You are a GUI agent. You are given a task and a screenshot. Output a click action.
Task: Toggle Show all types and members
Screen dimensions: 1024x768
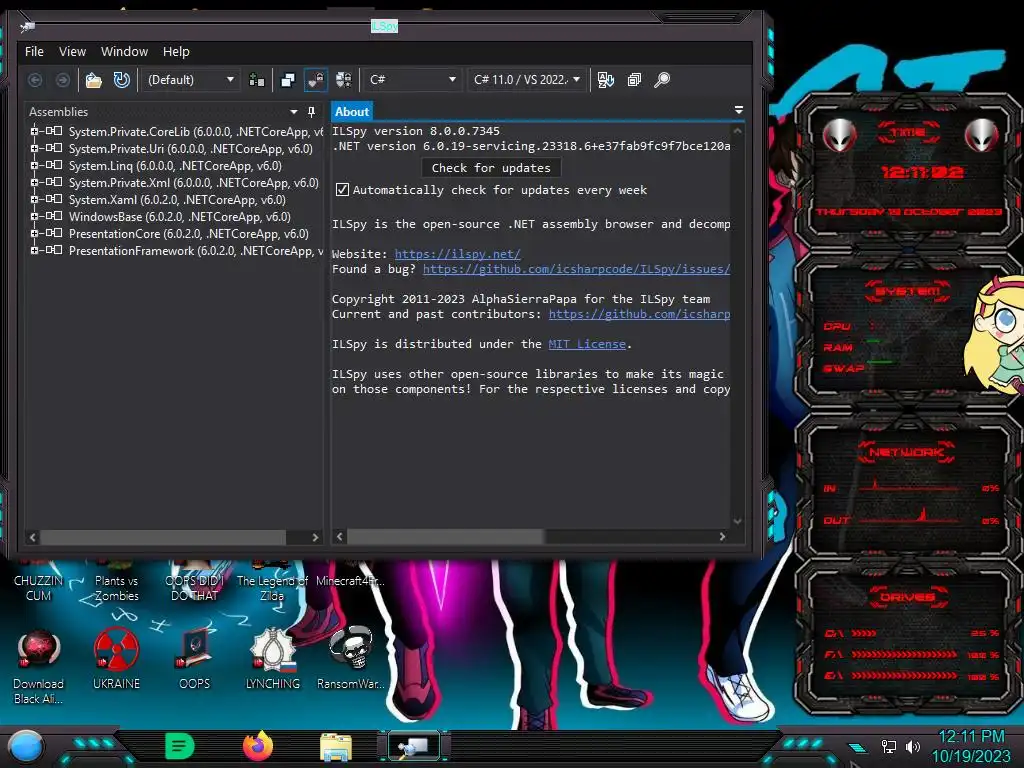click(x=344, y=80)
